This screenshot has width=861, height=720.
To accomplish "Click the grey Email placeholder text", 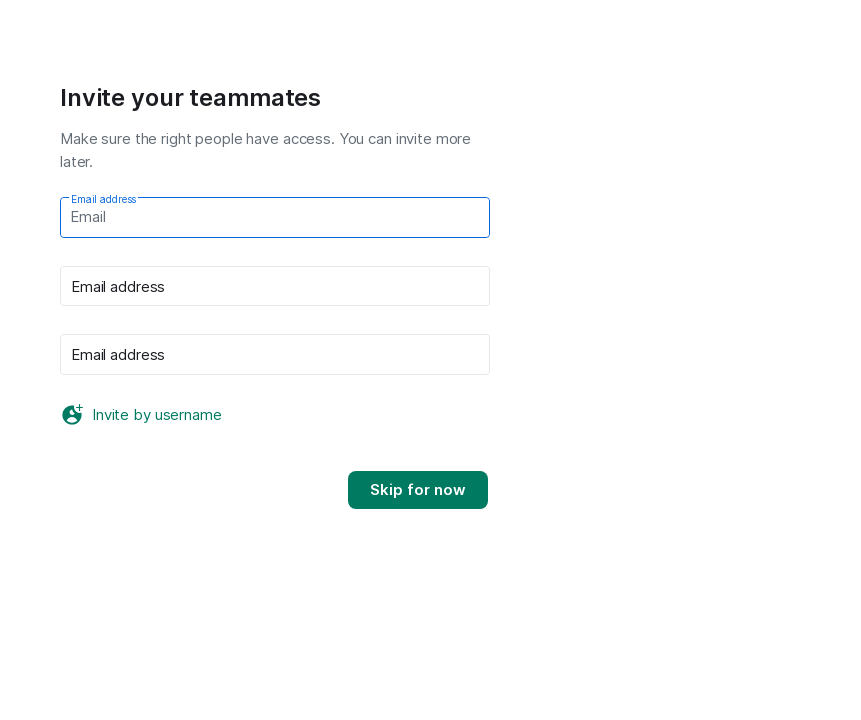I will 88,218.
